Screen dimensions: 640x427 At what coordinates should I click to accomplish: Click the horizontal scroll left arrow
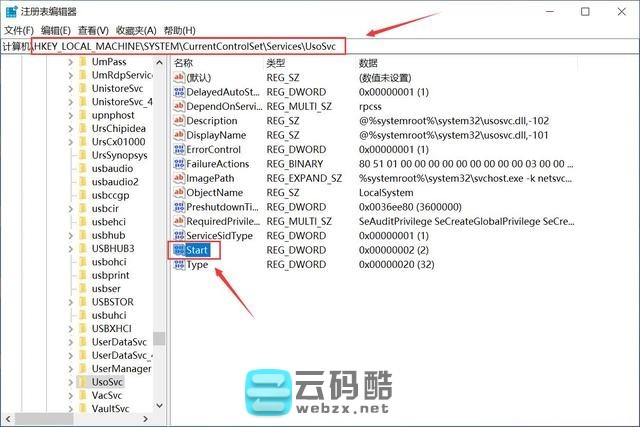8,419
